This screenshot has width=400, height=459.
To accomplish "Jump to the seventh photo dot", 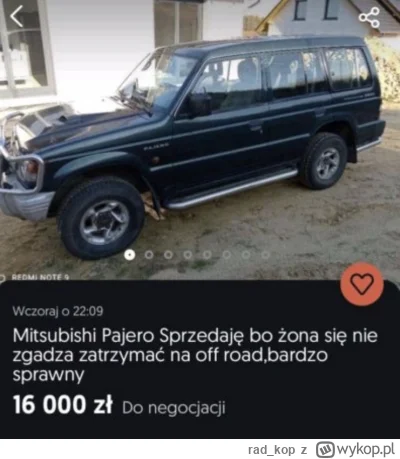I will coord(246,255).
